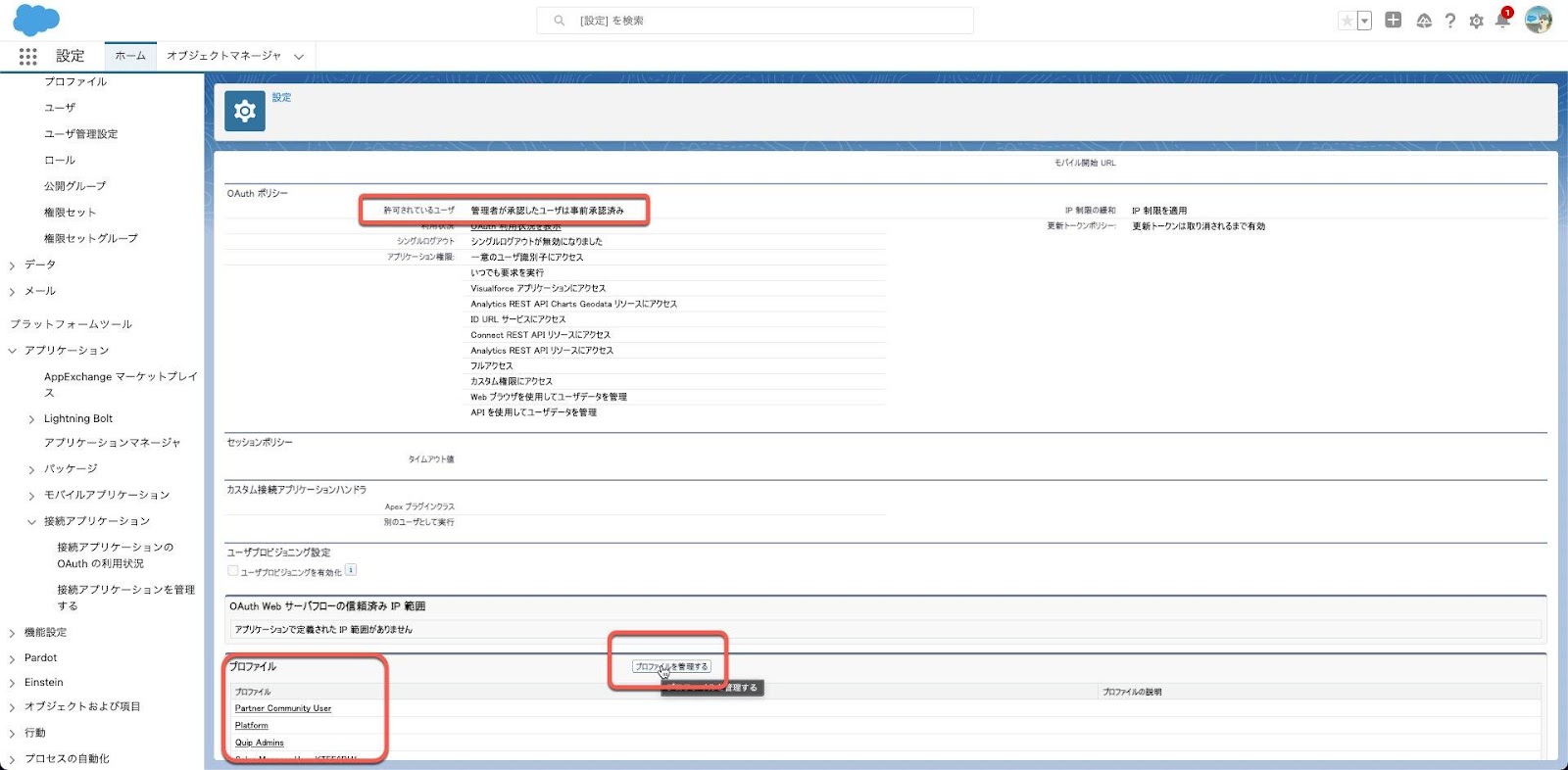Open the user profile avatar

[x=1539, y=20]
